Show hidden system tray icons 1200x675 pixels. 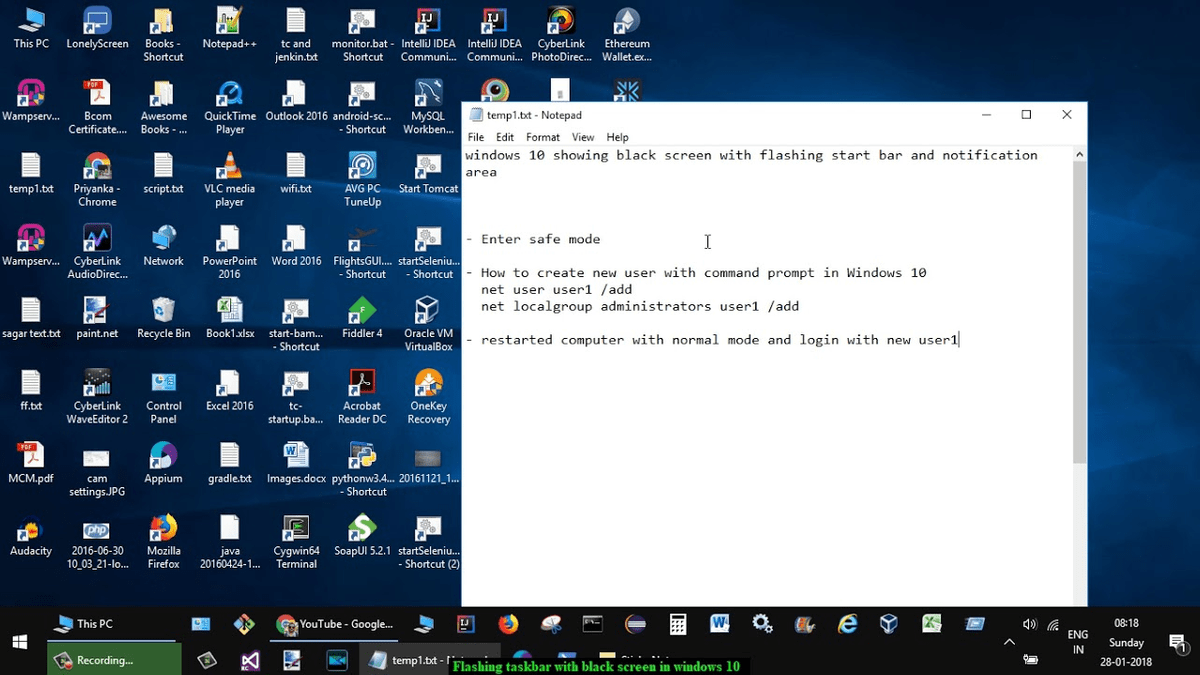1009,642
